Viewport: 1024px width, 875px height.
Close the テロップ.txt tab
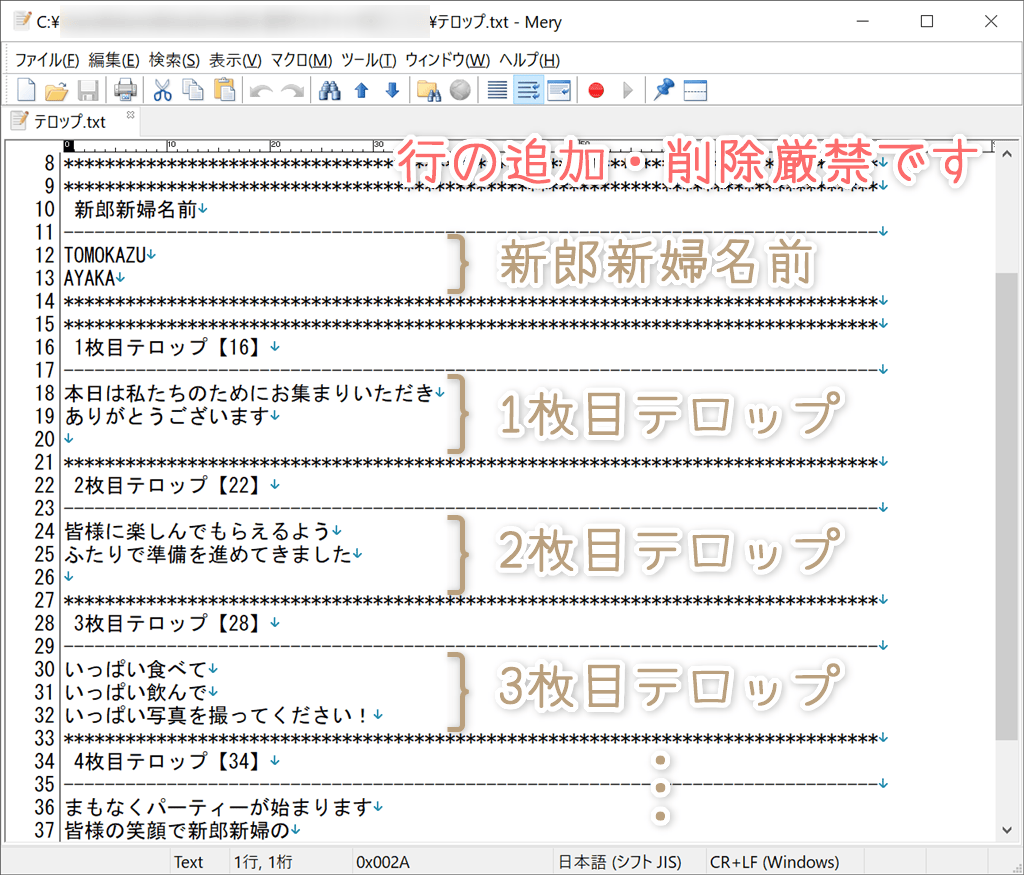pos(130,115)
